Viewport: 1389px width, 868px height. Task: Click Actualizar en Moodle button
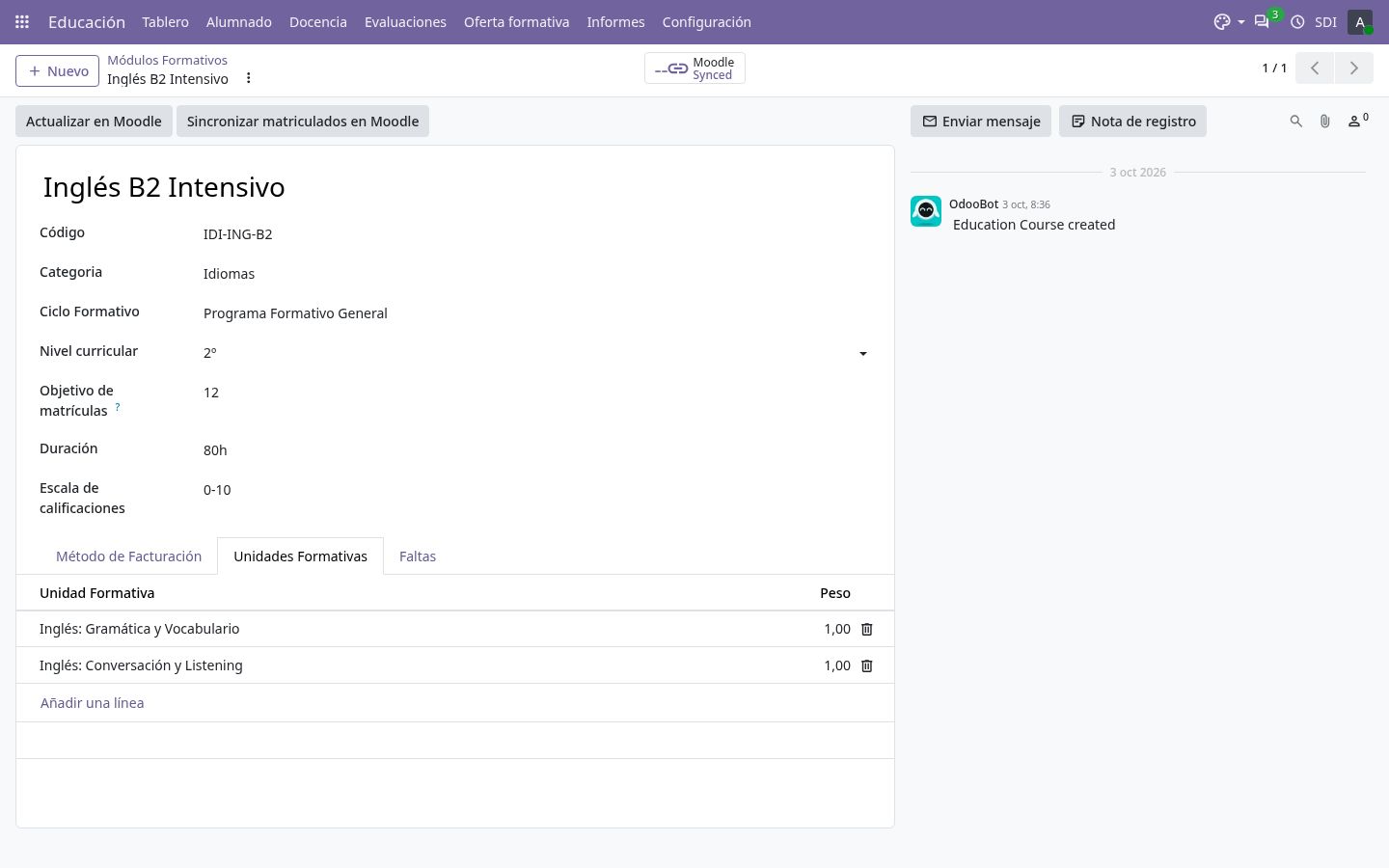tap(94, 122)
